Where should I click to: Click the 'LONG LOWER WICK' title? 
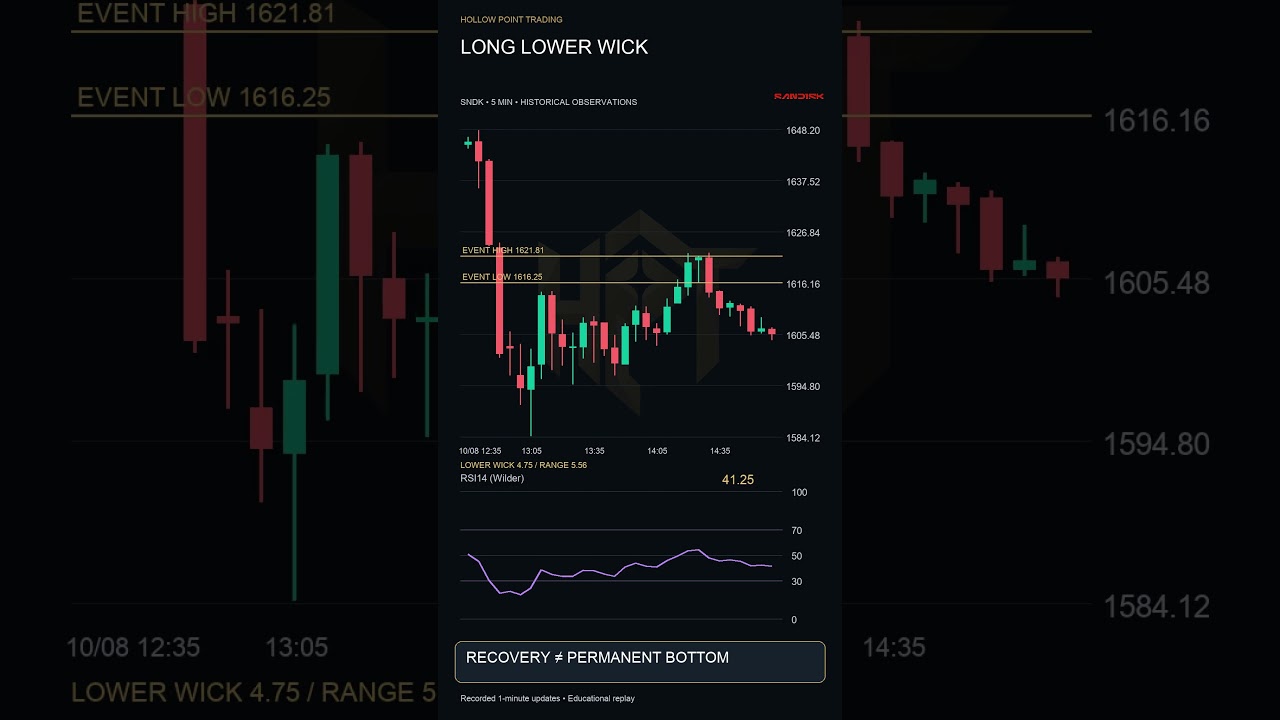(554, 47)
